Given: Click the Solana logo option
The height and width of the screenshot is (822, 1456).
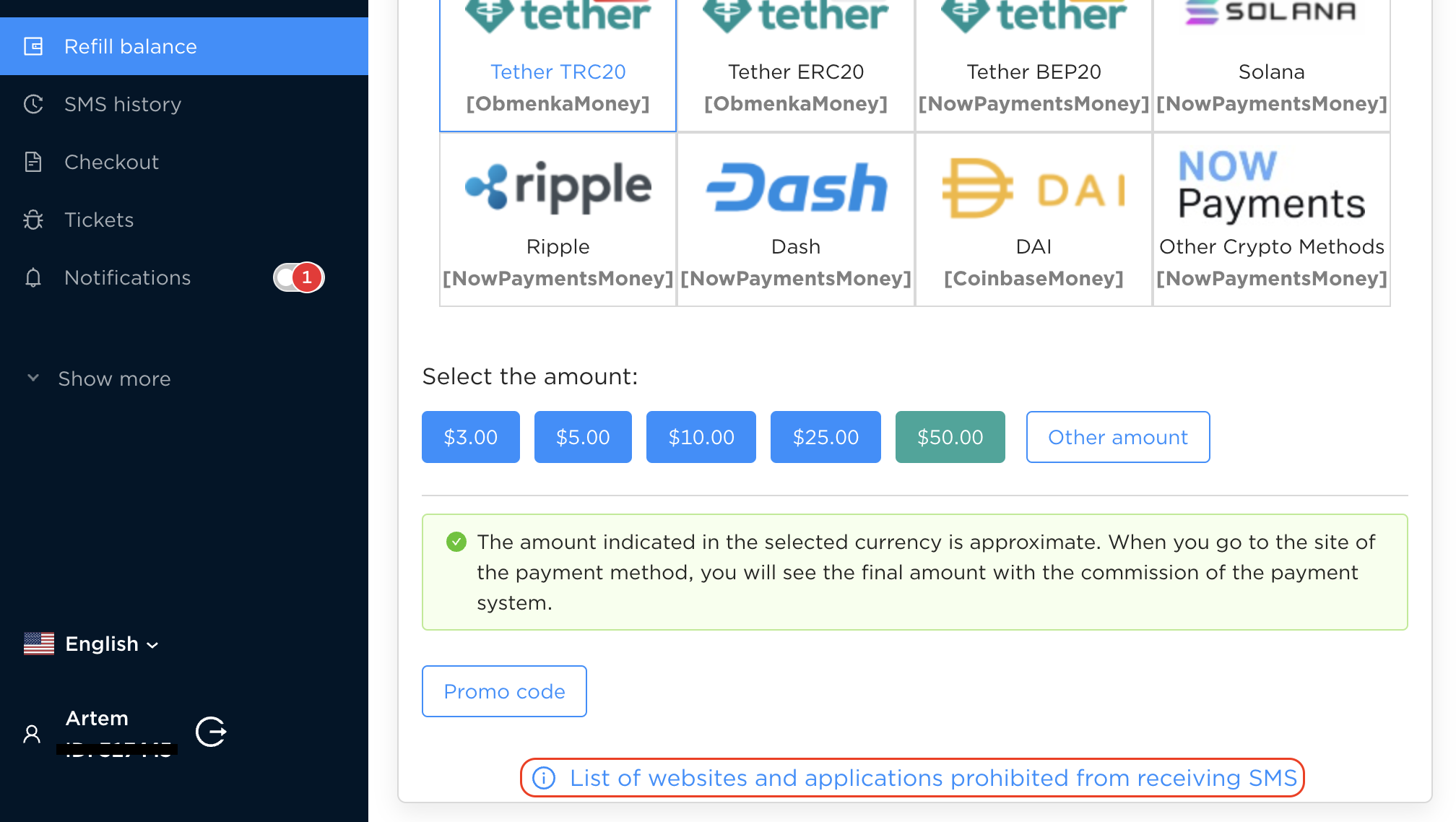Looking at the screenshot, I should (1271, 13).
